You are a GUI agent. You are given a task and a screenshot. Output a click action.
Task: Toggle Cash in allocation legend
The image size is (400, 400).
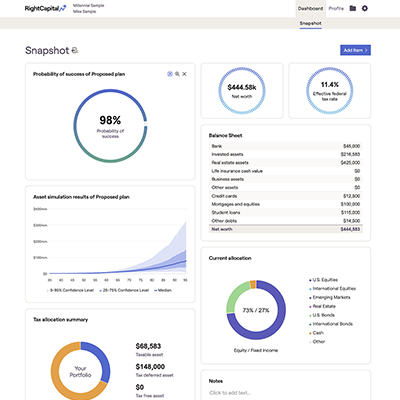pos(316,333)
